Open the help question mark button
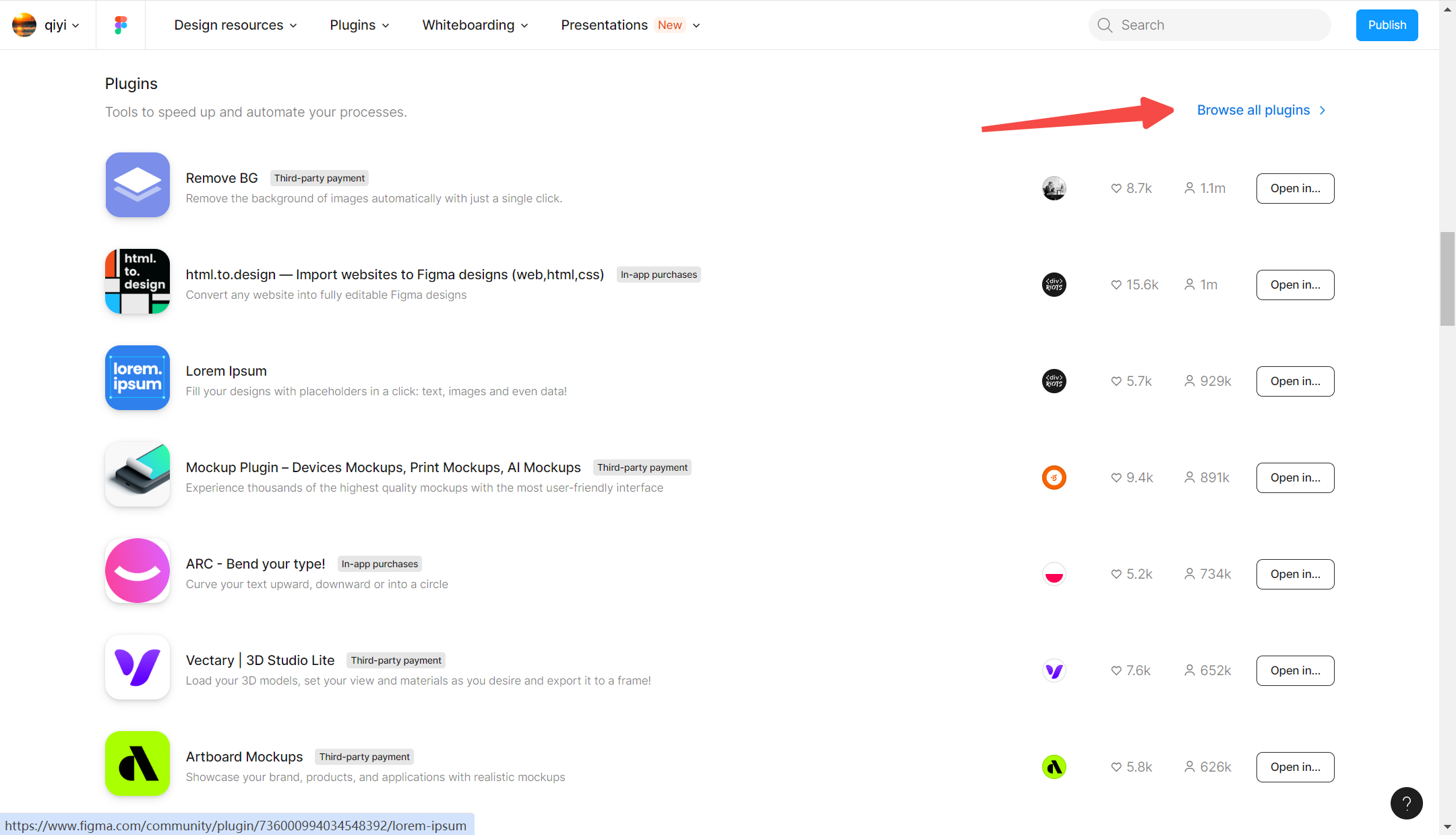Viewport: 1456px width, 835px height. pos(1406,803)
